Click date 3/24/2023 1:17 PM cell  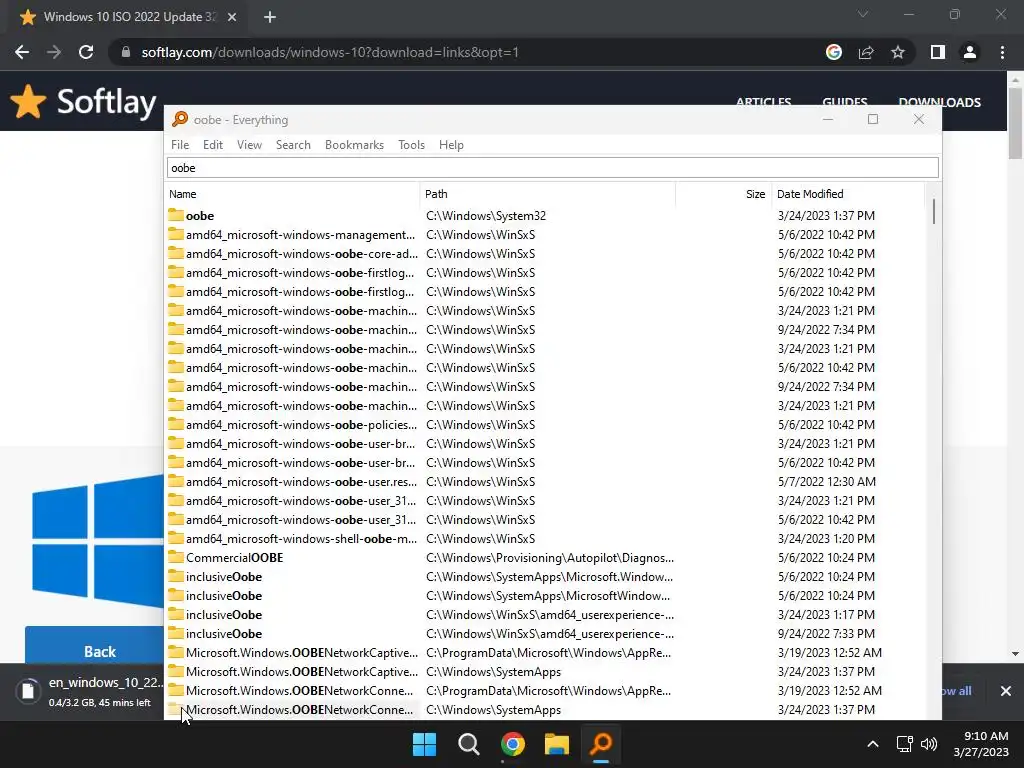(x=826, y=615)
